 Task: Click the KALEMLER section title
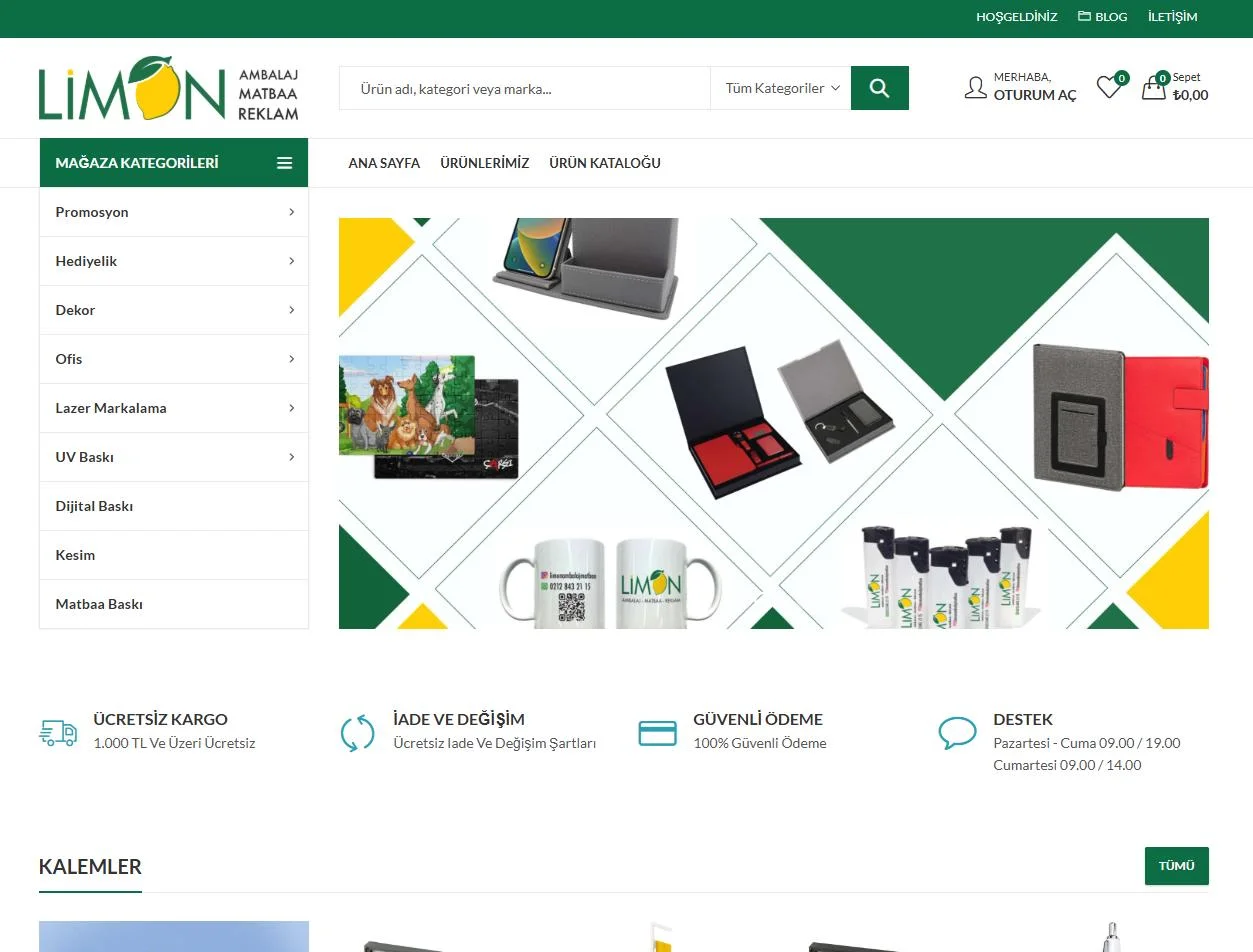90,866
